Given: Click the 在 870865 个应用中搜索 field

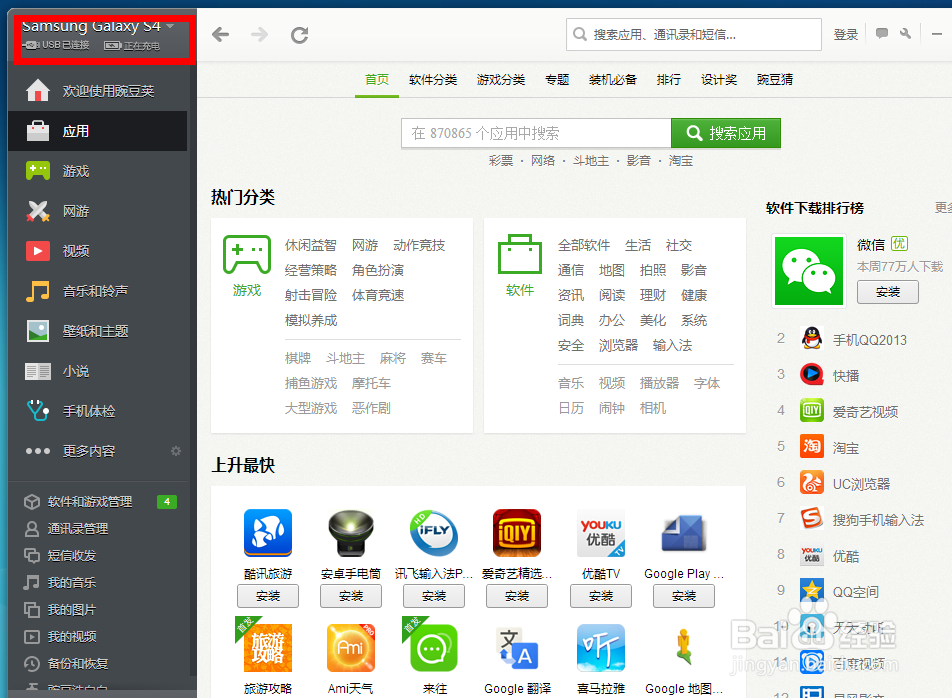Looking at the screenshot, I should pos(536,133).
